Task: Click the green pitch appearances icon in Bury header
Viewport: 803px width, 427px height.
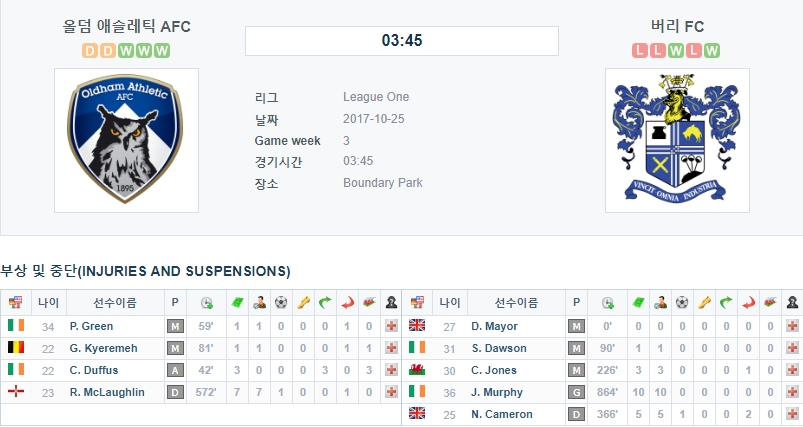Action: point(638,303)
